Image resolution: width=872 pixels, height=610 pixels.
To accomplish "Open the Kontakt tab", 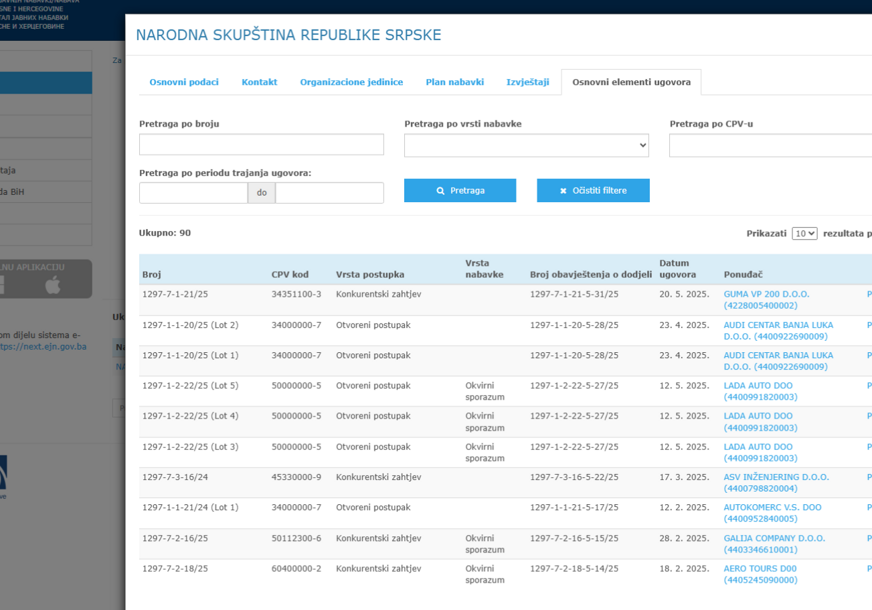I will (259, 82).
